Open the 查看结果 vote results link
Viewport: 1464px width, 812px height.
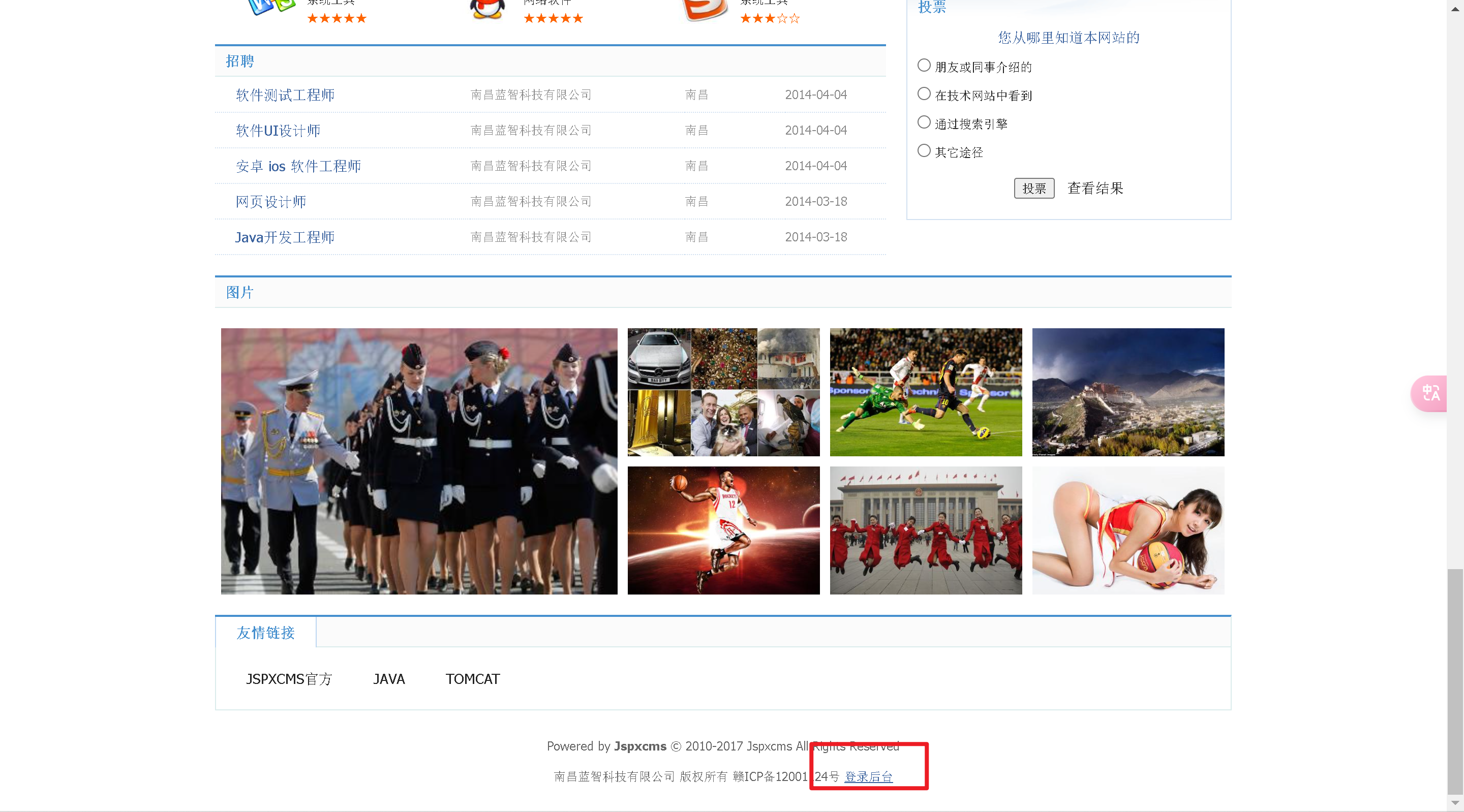tap(1094, 189)
